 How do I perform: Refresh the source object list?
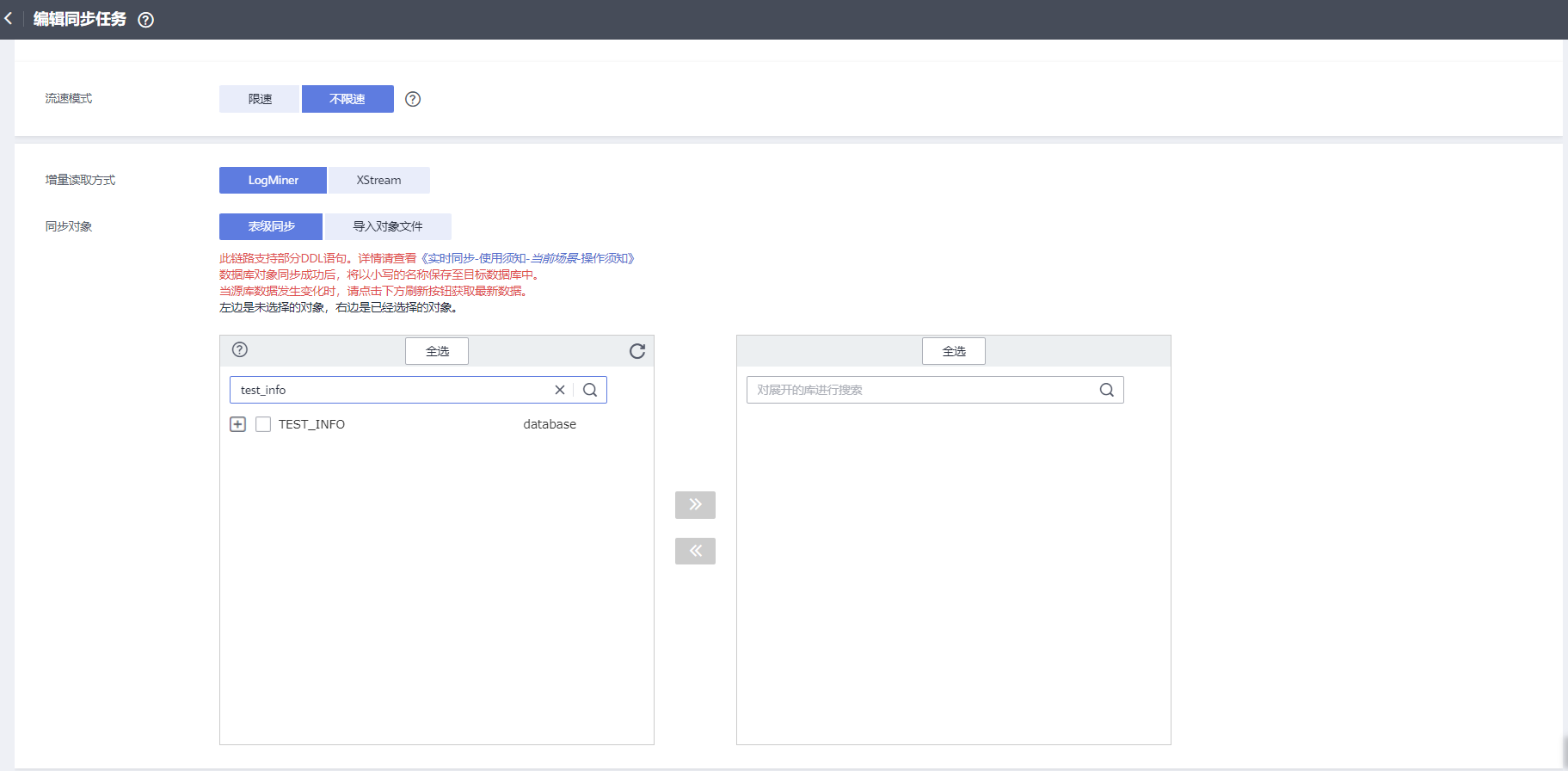[636, 351]
